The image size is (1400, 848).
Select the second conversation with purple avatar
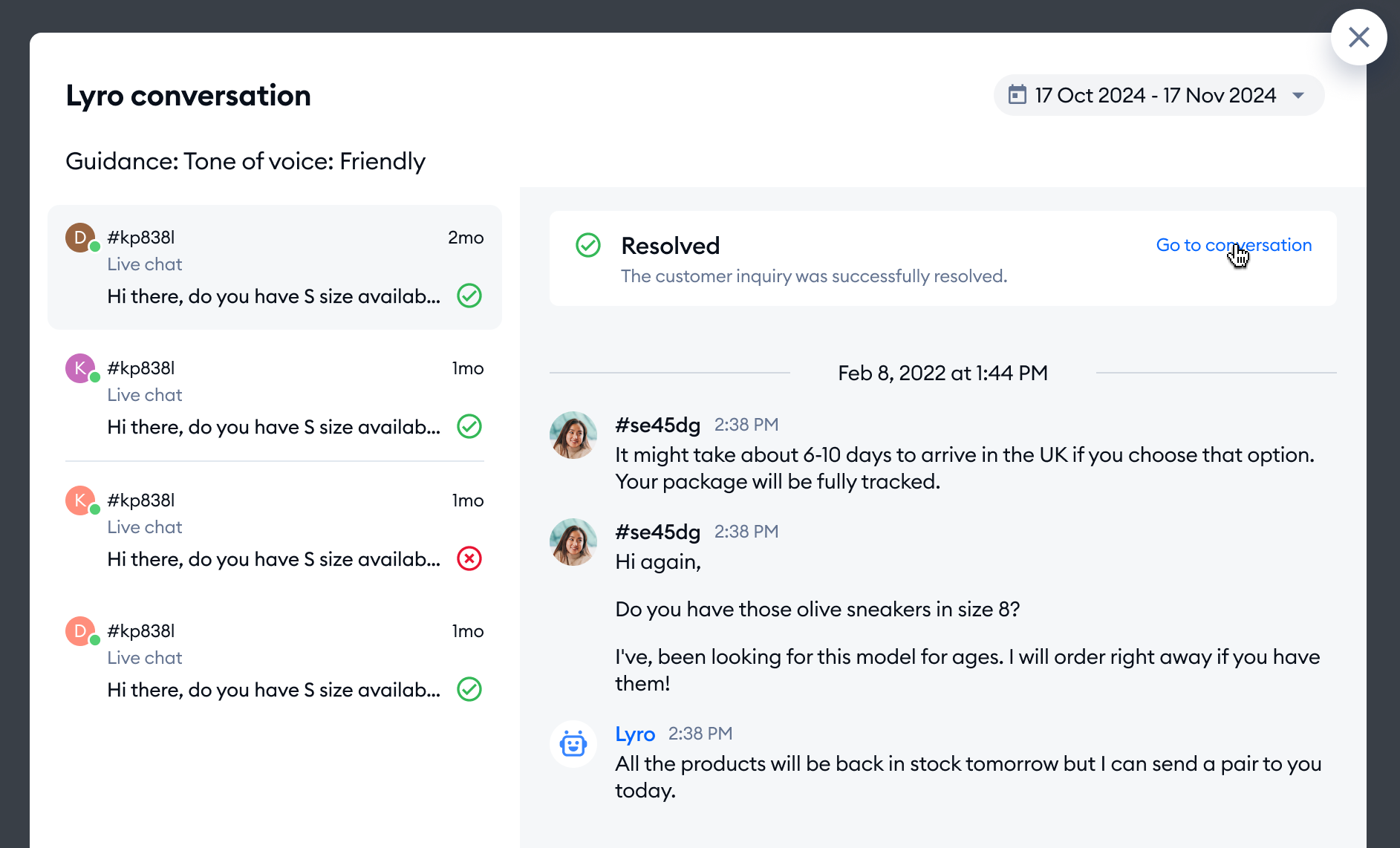tap(274, 397)
